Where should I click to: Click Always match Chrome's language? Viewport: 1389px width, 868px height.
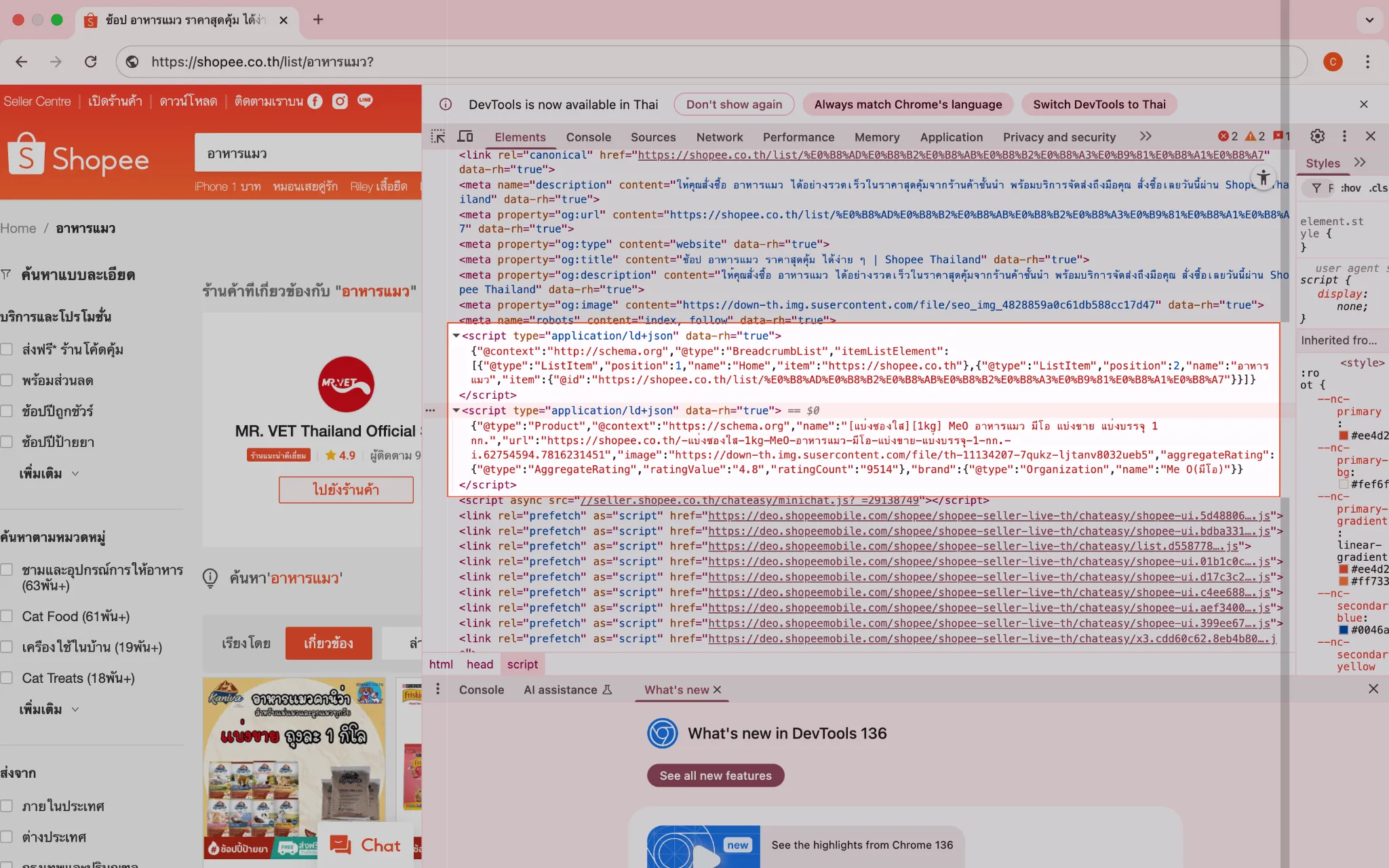[x=907, y=104]
